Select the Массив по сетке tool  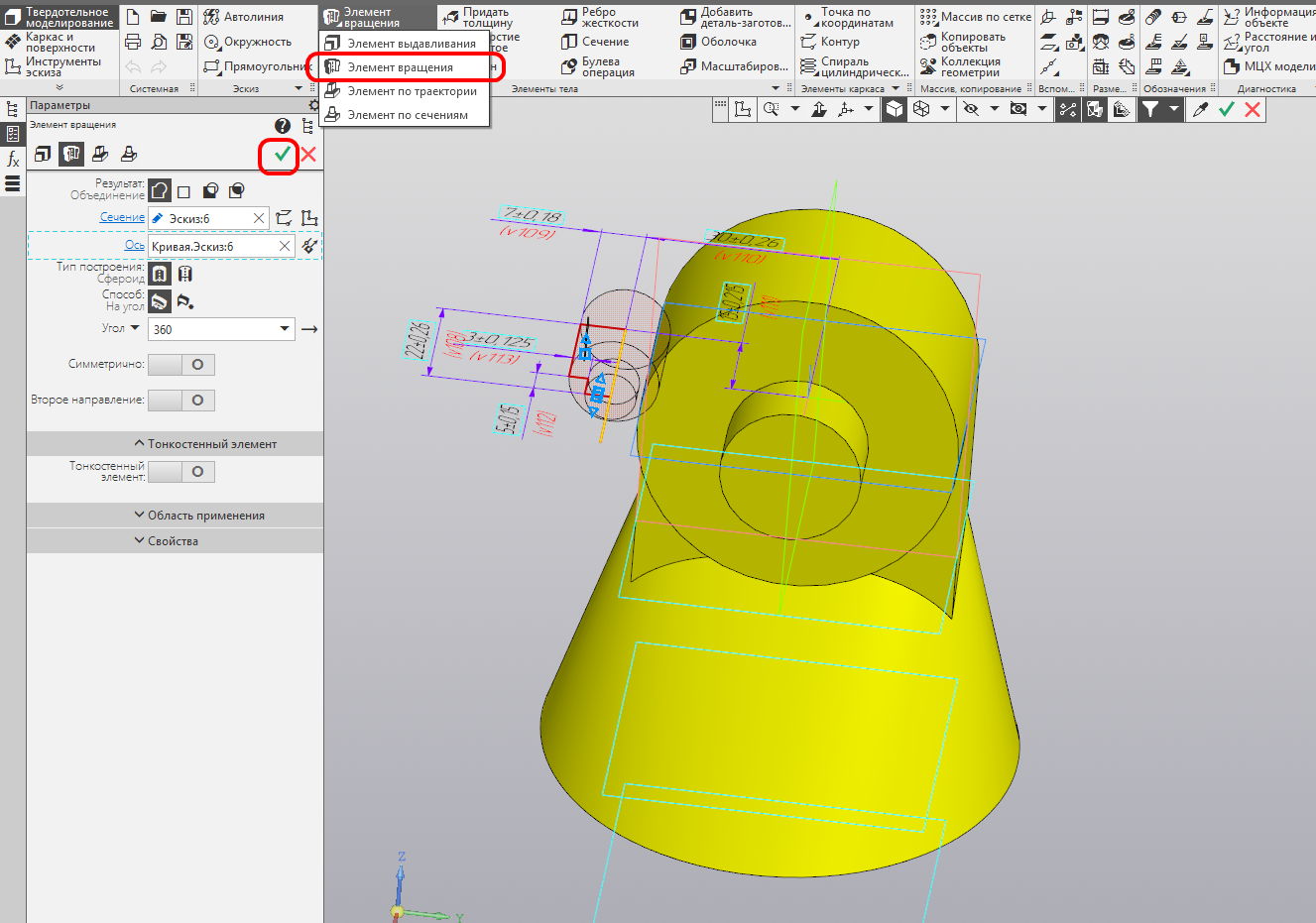976,17
